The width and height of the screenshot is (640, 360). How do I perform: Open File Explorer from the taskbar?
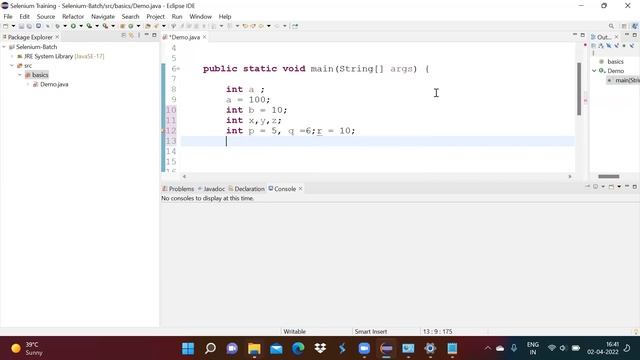click(254, 349)
